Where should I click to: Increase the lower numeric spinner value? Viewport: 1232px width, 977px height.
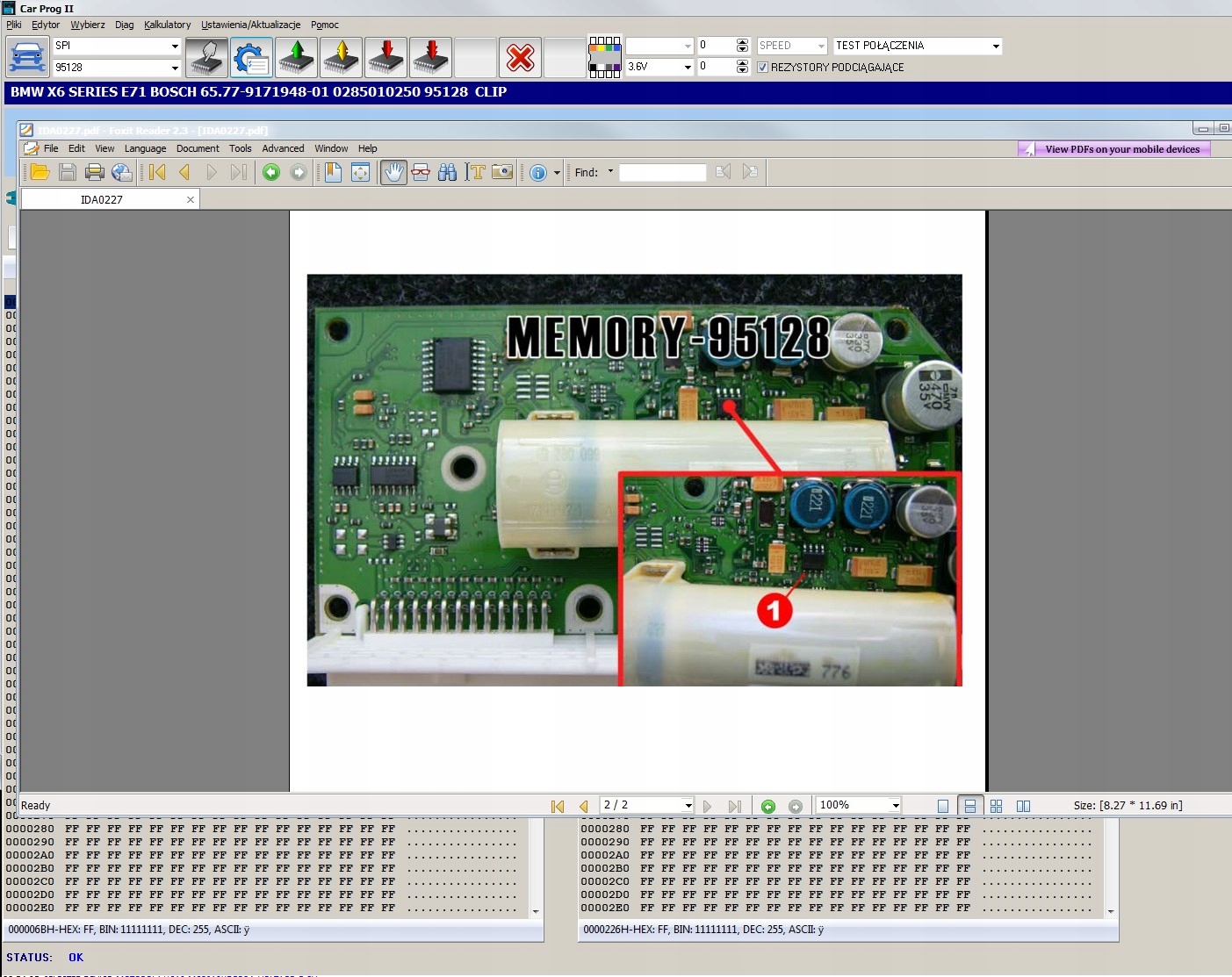(x=743, y=62)
